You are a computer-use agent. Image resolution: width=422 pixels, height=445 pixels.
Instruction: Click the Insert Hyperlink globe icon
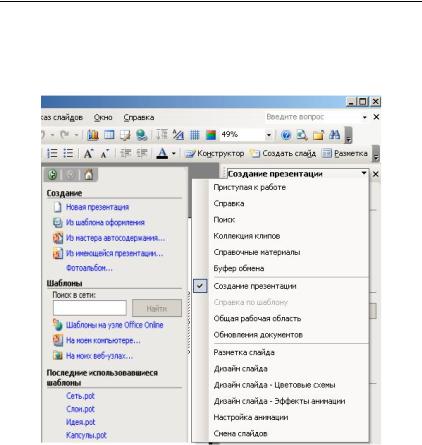(x=141, y=135)
